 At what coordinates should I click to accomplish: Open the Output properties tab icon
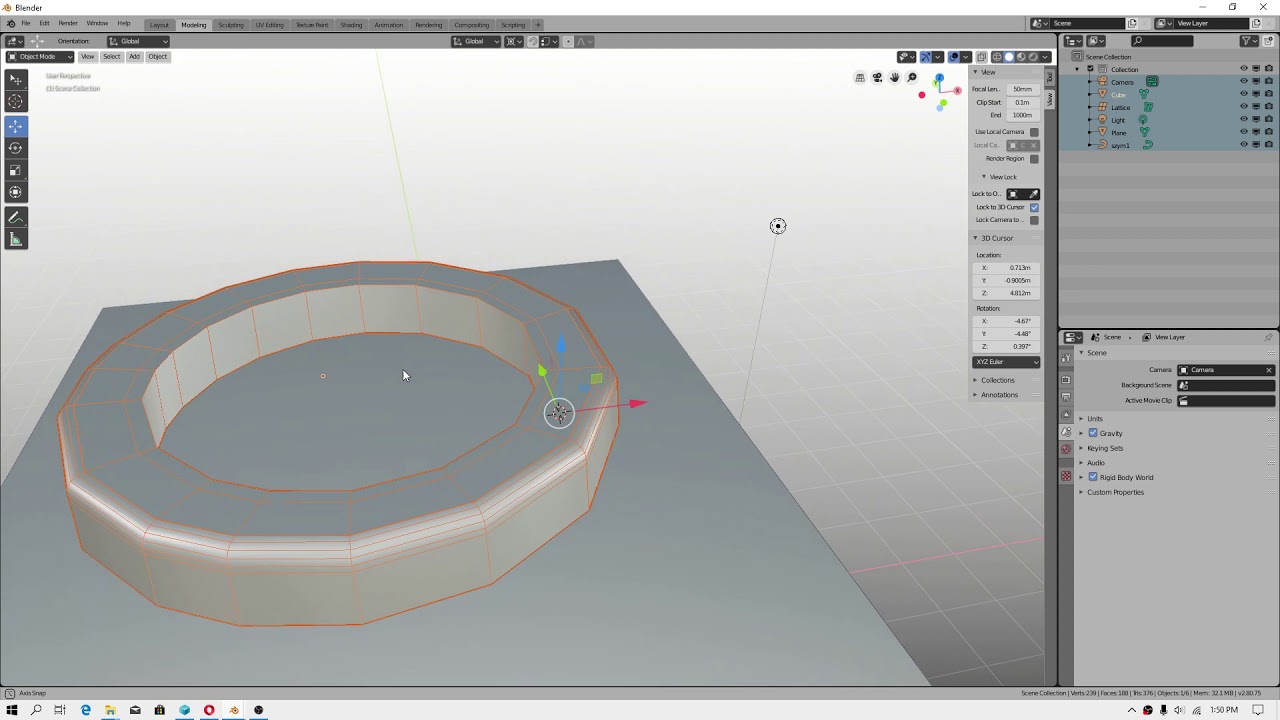coord(1066,397)
